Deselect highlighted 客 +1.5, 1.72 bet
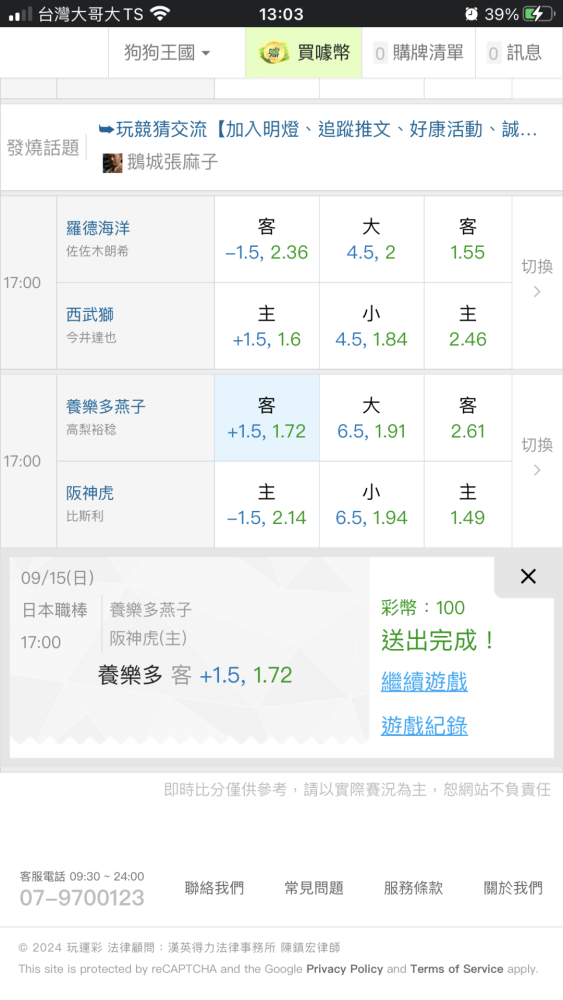The image size is (563, 1000). [x=267, y=418]
